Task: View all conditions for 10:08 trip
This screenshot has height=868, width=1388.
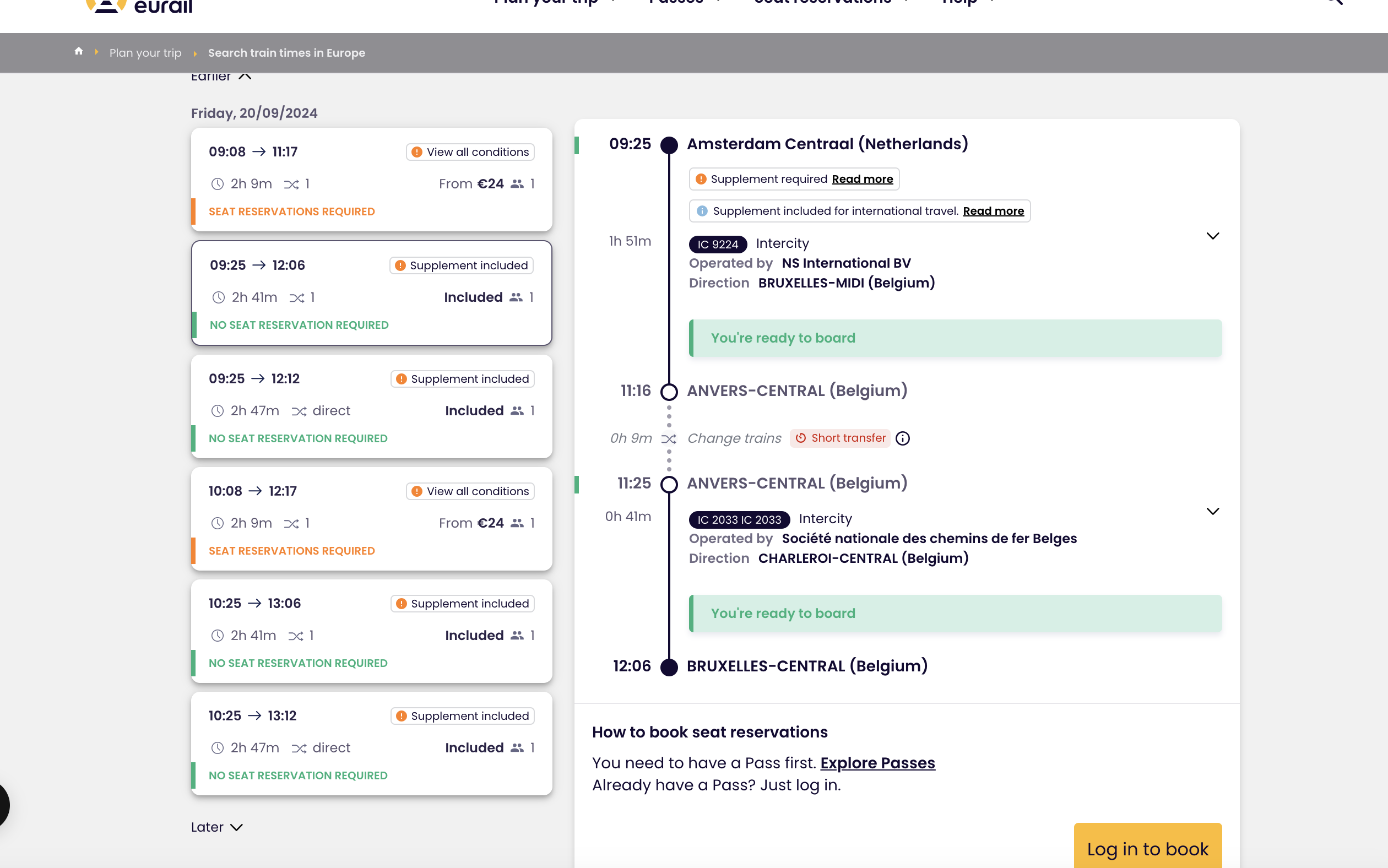Action: click(470, 491)
